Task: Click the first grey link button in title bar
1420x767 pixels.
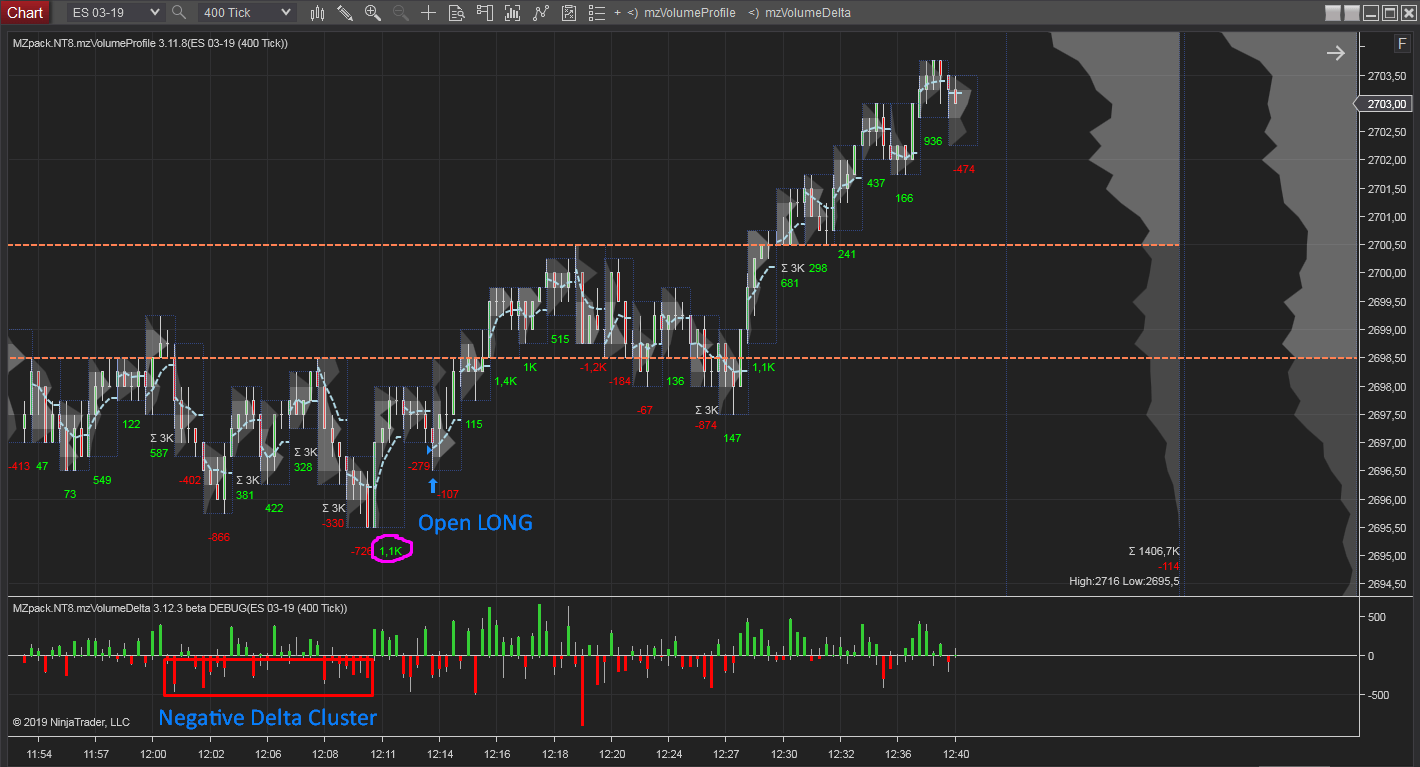Action: (x=1332, y=13)
